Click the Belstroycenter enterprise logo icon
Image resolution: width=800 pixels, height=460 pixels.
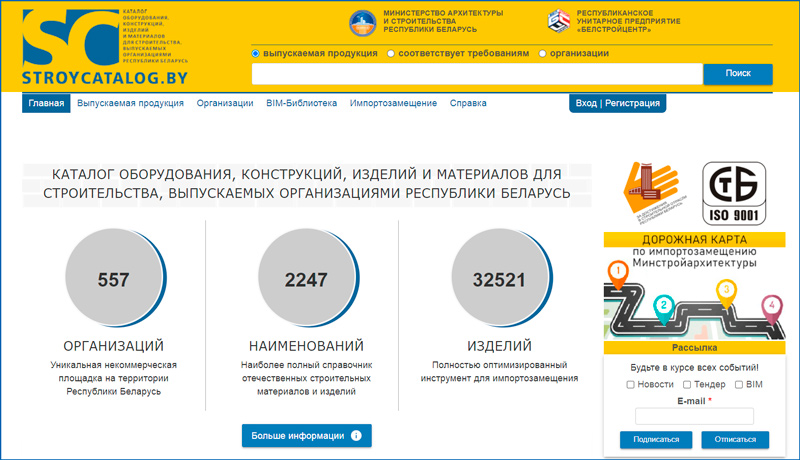[560, 20]
